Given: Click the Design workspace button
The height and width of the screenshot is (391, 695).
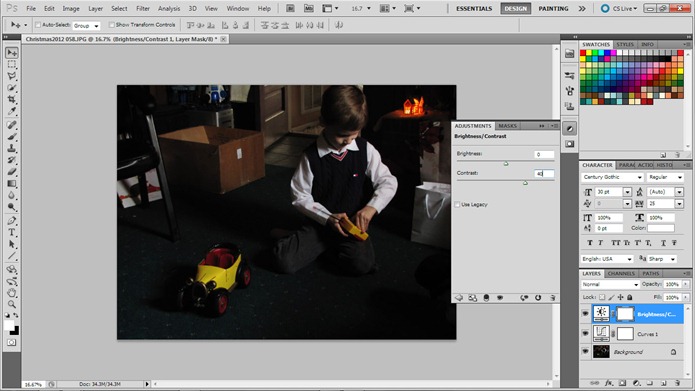Looking at the screenshot, I should point(515,8).
